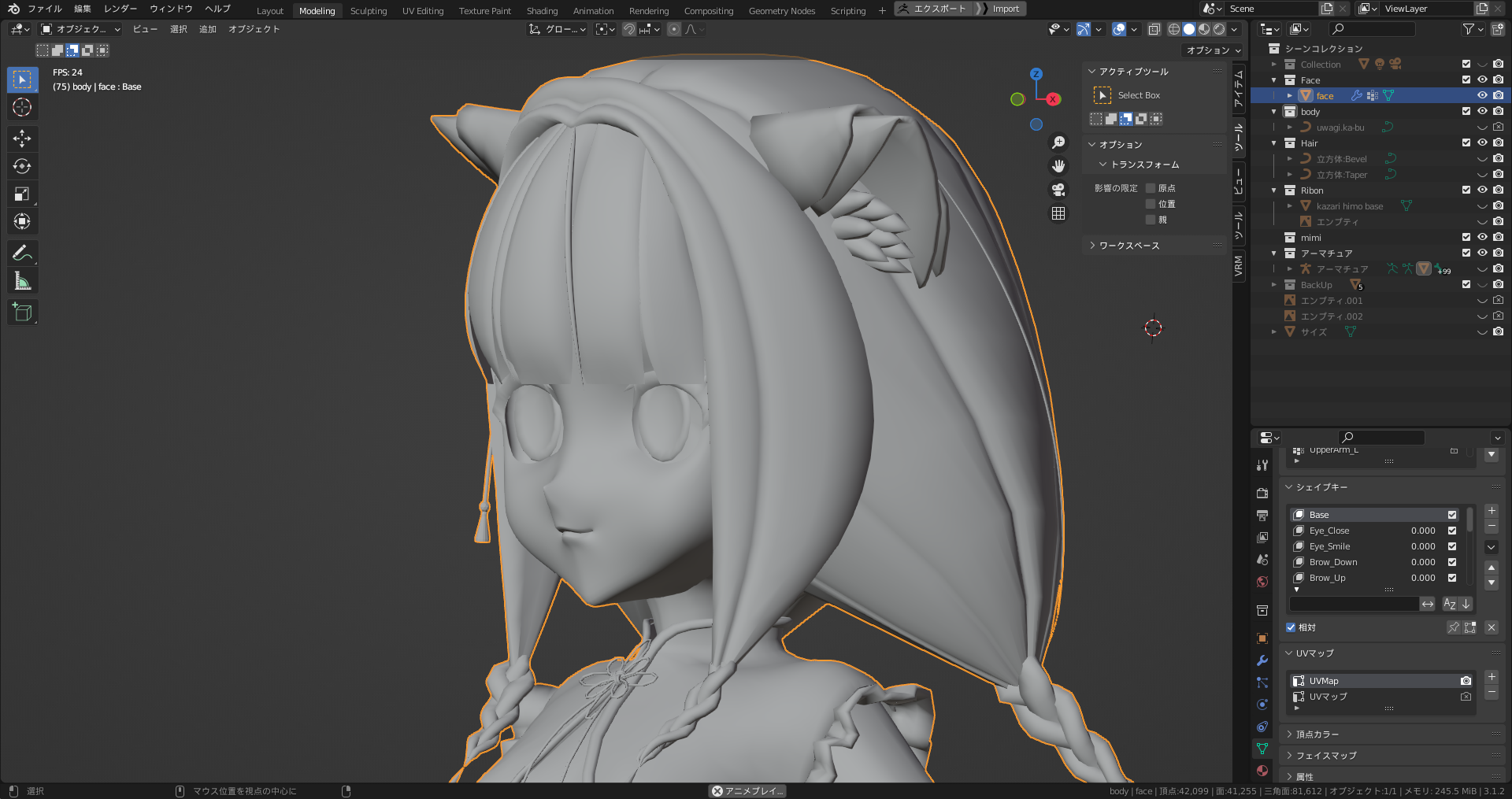1512x799 pixels.
Task: Mute the Eye_Close shape key checkbox
Action: [x=1452, y=531]
